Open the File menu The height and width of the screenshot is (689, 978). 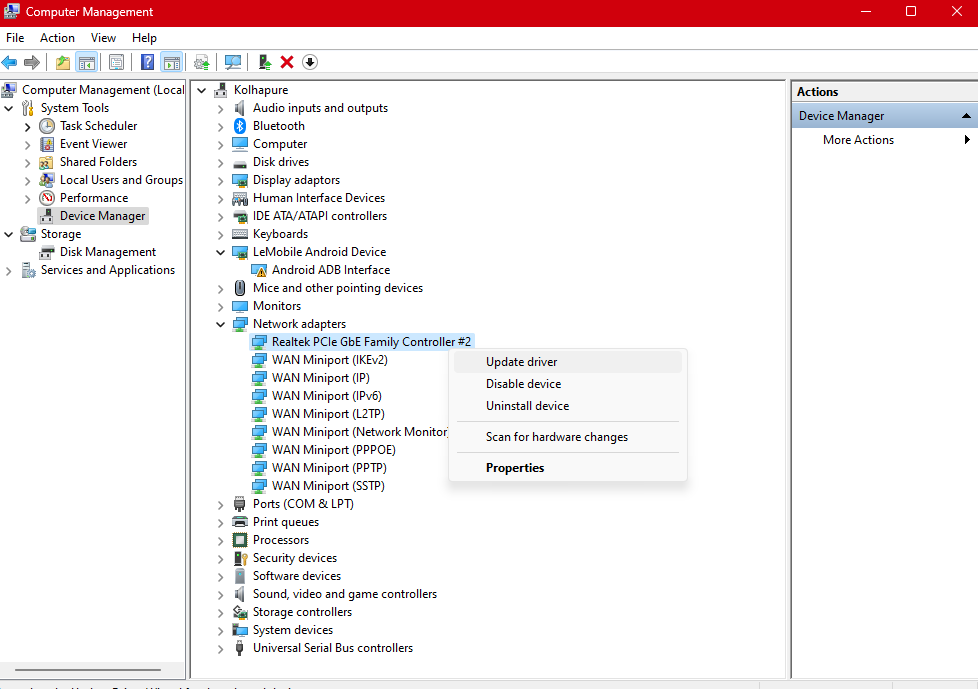(15, 38)
